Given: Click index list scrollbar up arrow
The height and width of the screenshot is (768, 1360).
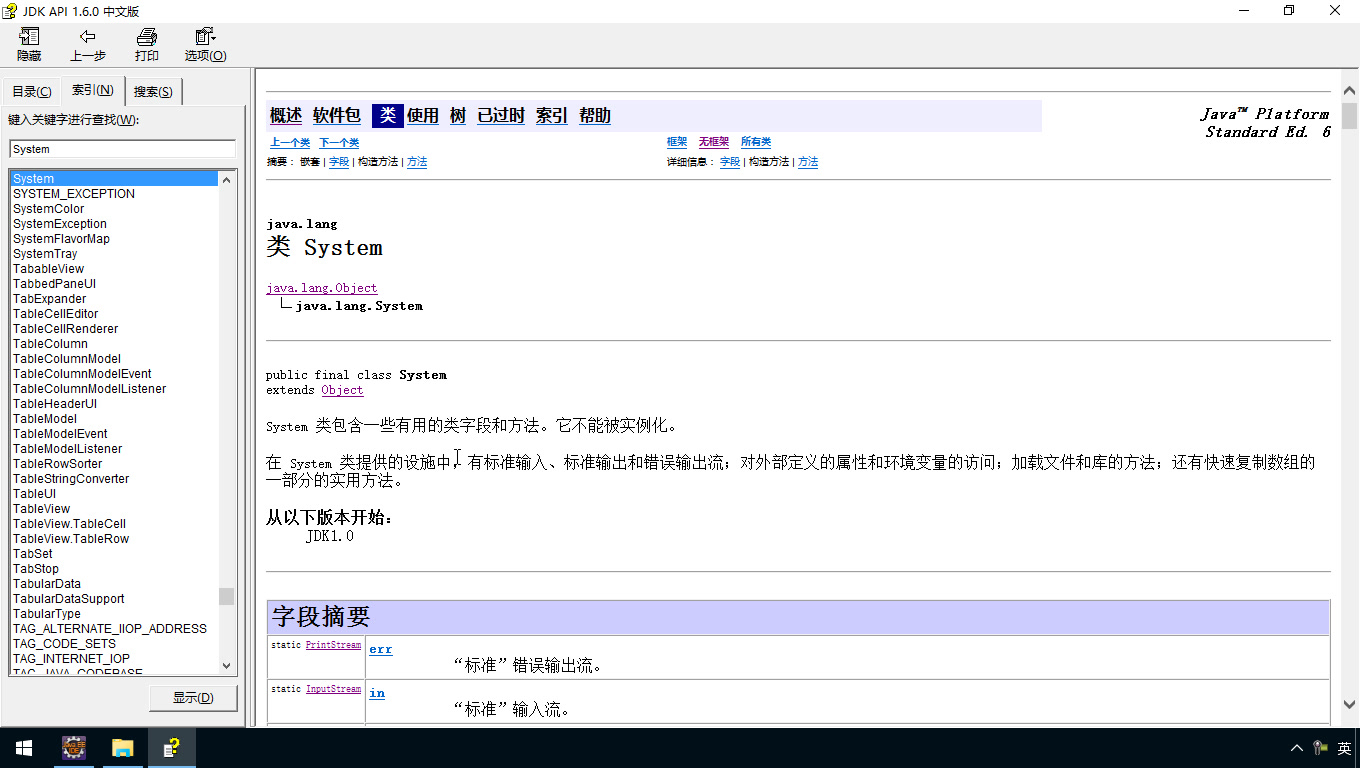Looking at the screenshot, I should [x=226, y=180].
